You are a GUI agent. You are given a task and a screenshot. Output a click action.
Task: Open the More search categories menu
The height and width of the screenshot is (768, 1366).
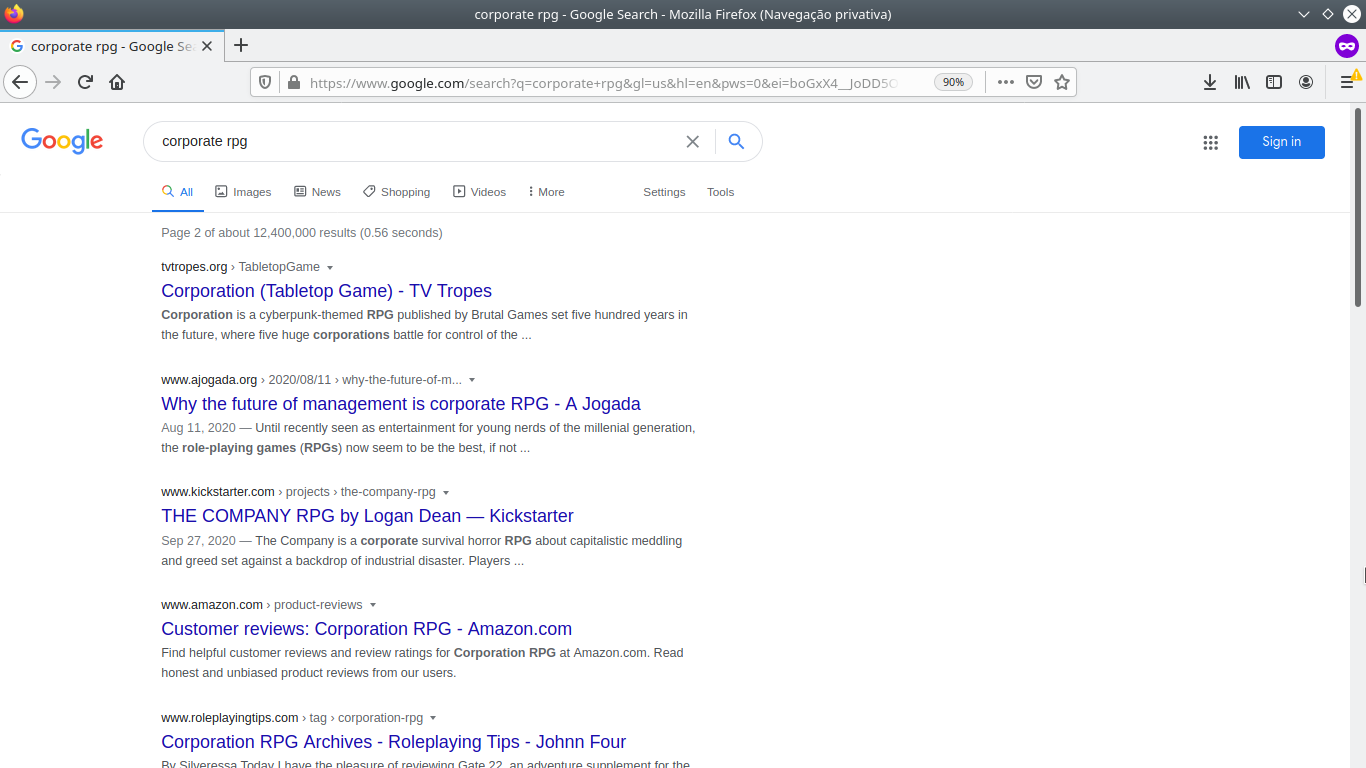coord(546,192)
